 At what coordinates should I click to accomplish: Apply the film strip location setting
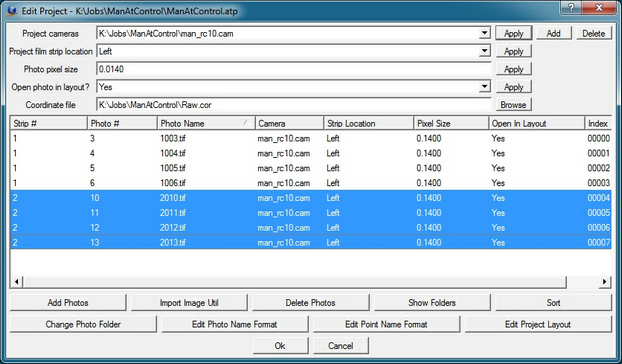[x=513, y=52]
